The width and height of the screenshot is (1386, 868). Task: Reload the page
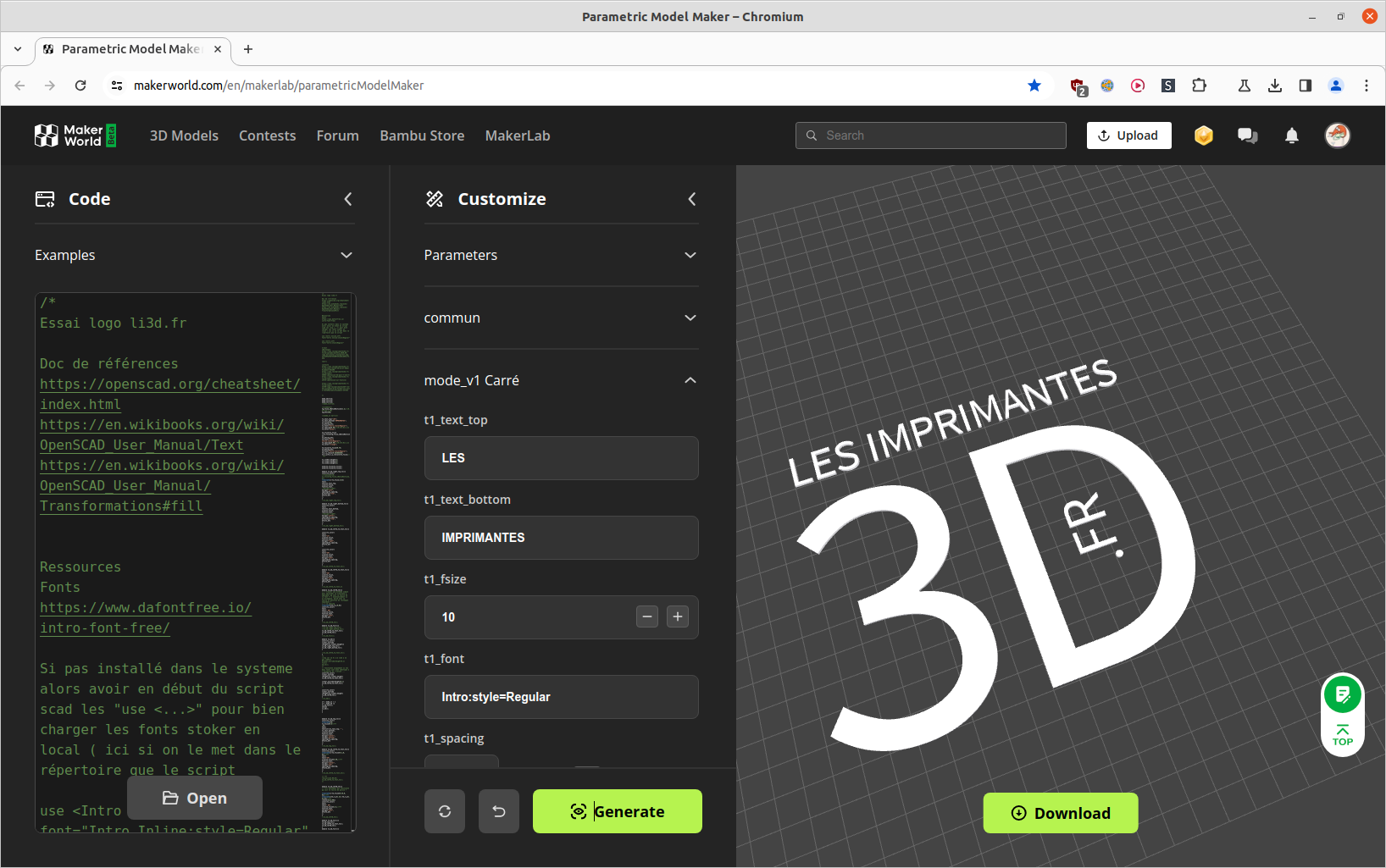tap(80, 86)
